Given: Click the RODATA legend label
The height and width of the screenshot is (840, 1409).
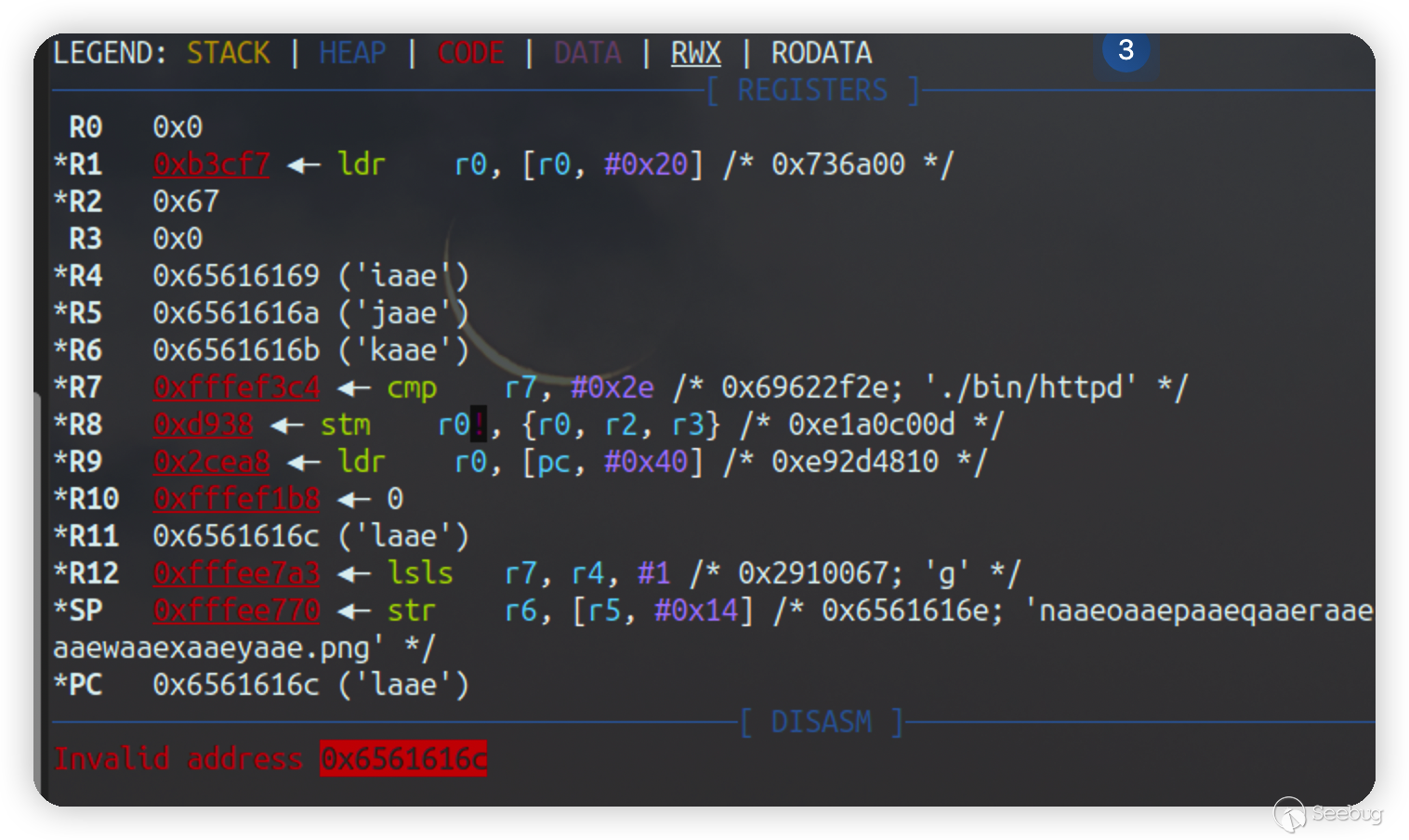Looking at the screenshot, I should pos(822,53).
